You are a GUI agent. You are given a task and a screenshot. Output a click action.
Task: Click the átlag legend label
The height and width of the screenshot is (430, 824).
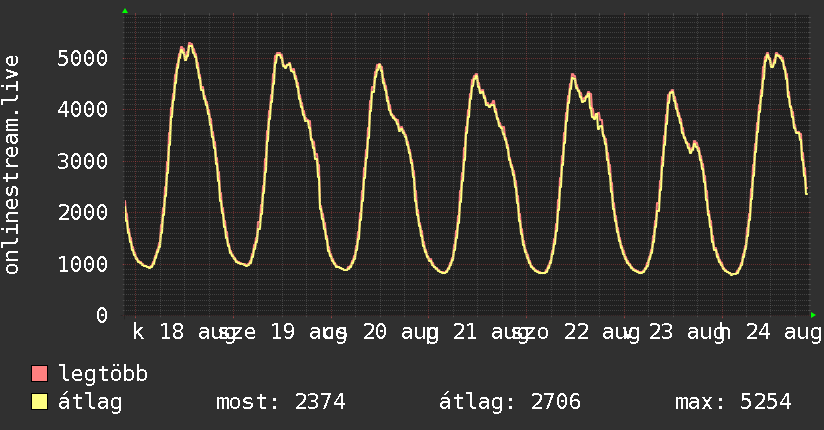(90, 402)
